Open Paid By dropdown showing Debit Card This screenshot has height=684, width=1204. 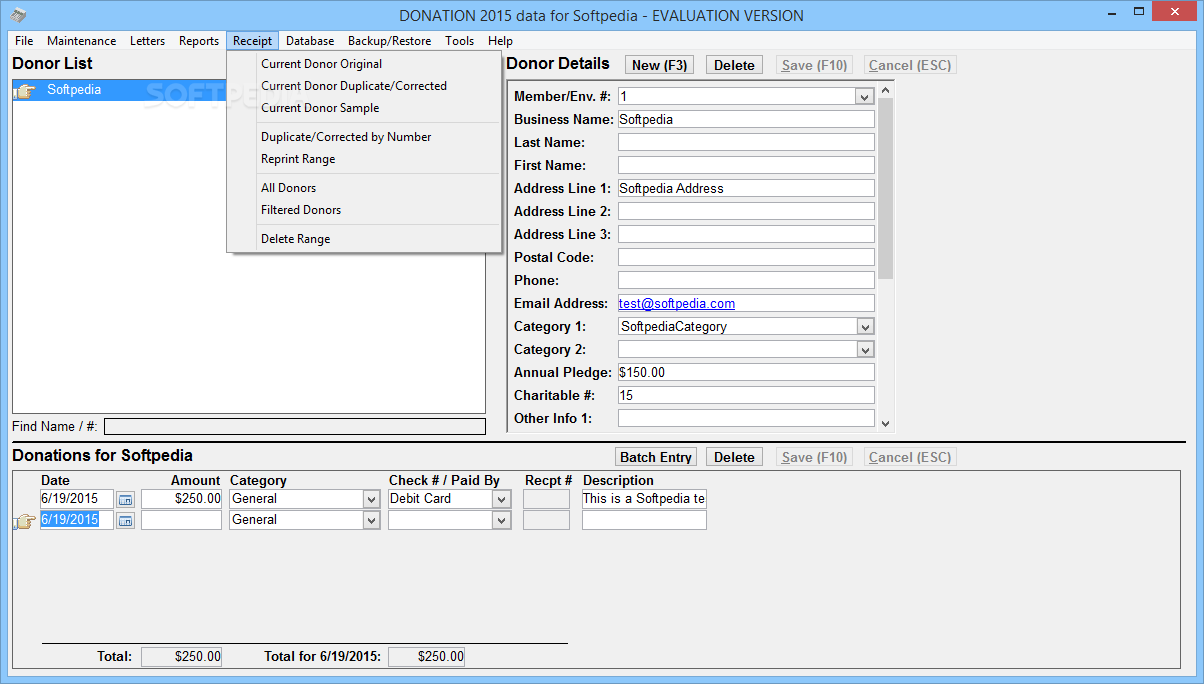502,499
